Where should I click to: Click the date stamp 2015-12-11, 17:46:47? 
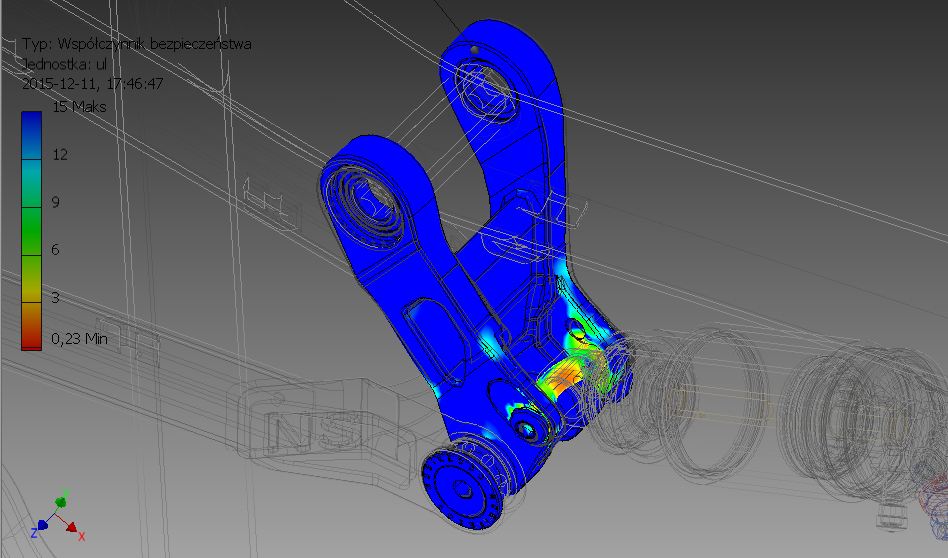[x=93, y=83]
